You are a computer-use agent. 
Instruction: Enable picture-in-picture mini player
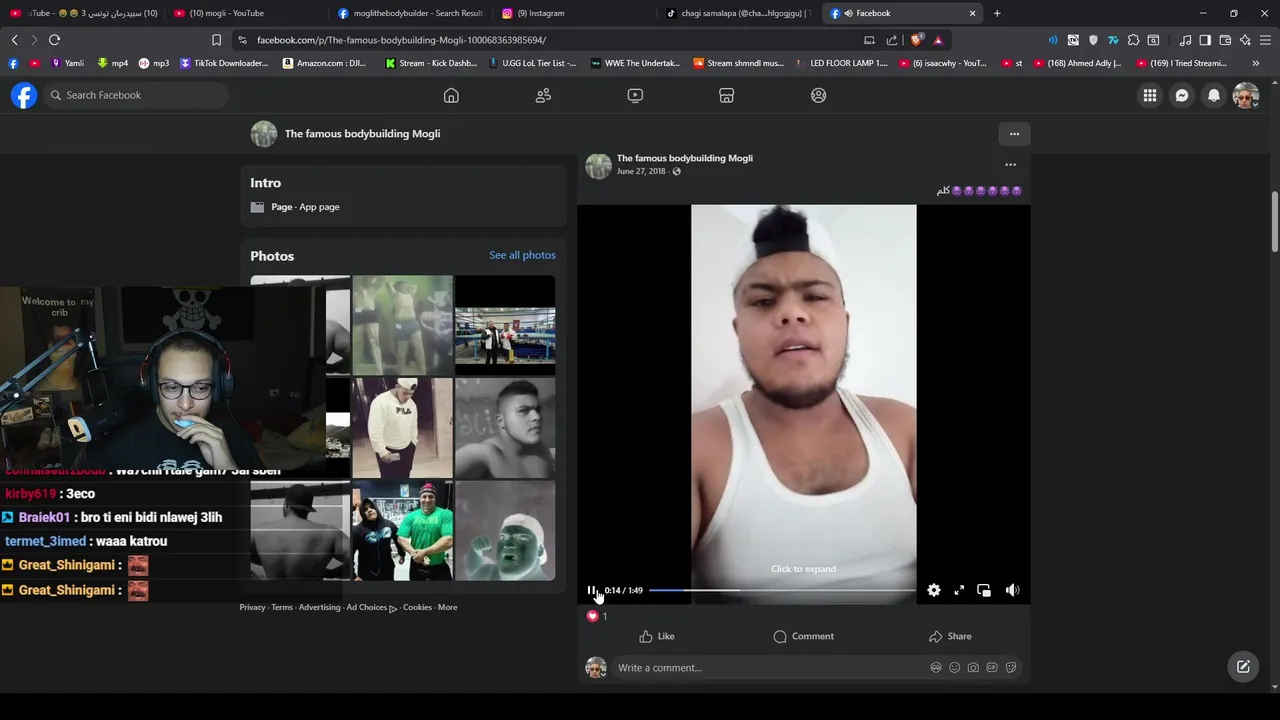click(x=984, y=590)
